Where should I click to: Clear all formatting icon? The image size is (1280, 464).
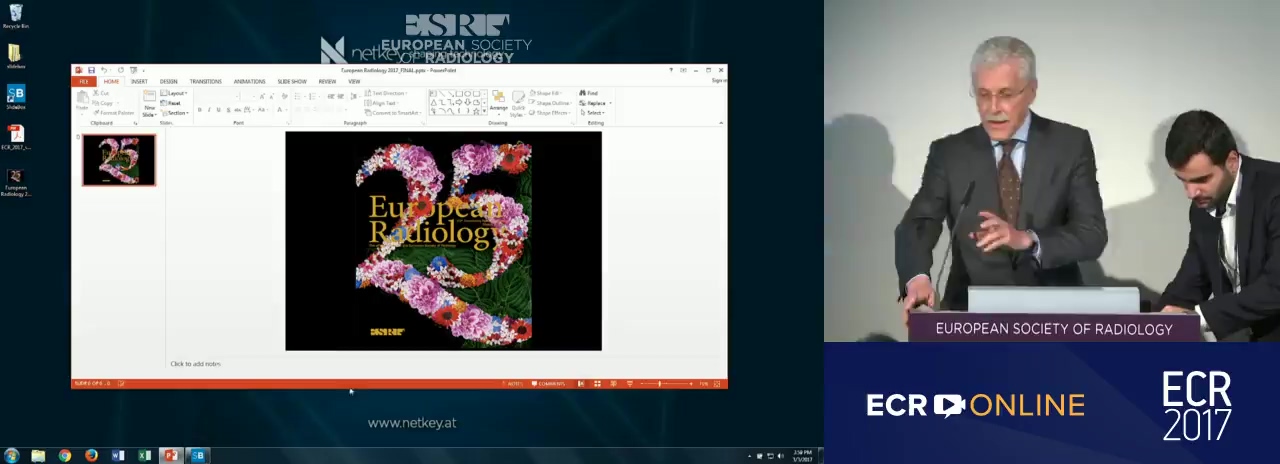point(285,96)
